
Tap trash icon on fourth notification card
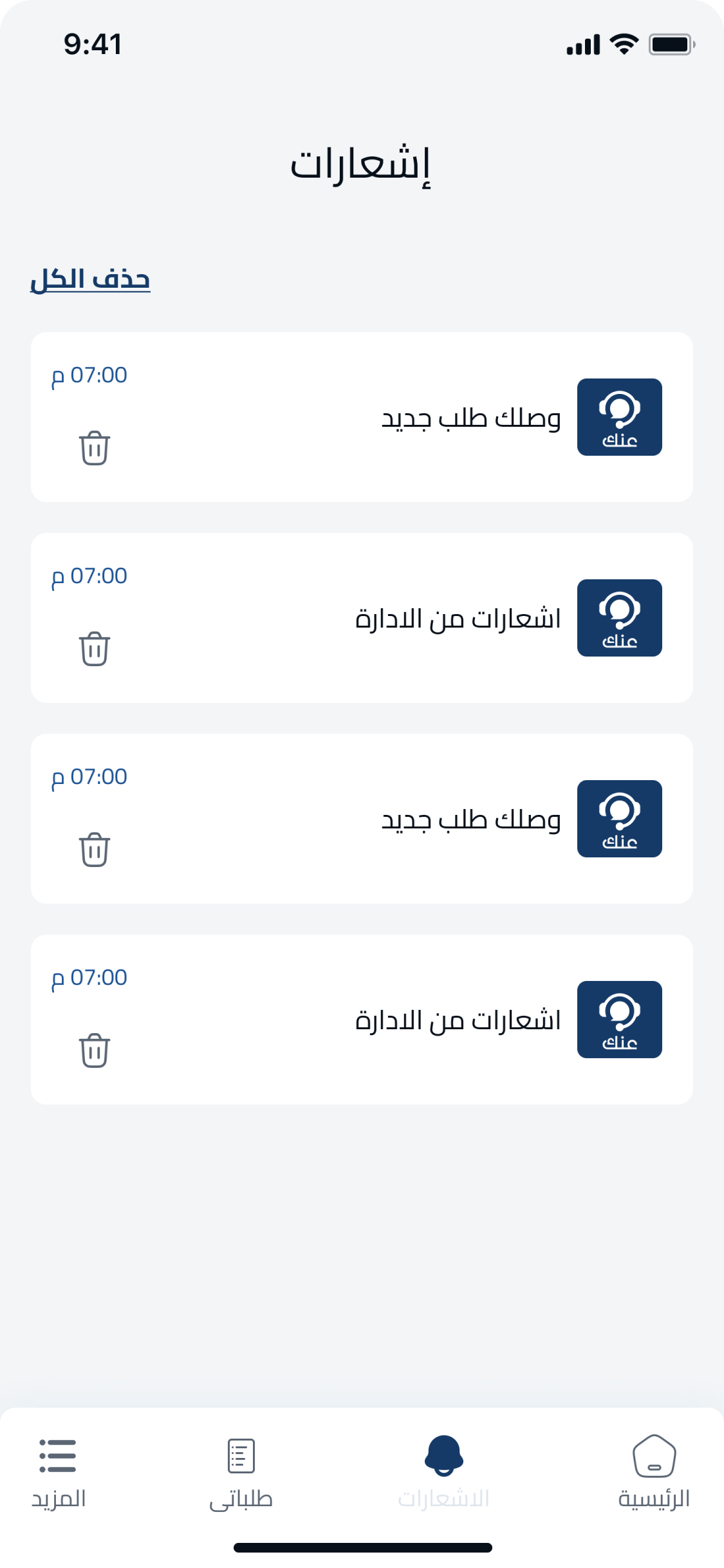[95, 1050]
